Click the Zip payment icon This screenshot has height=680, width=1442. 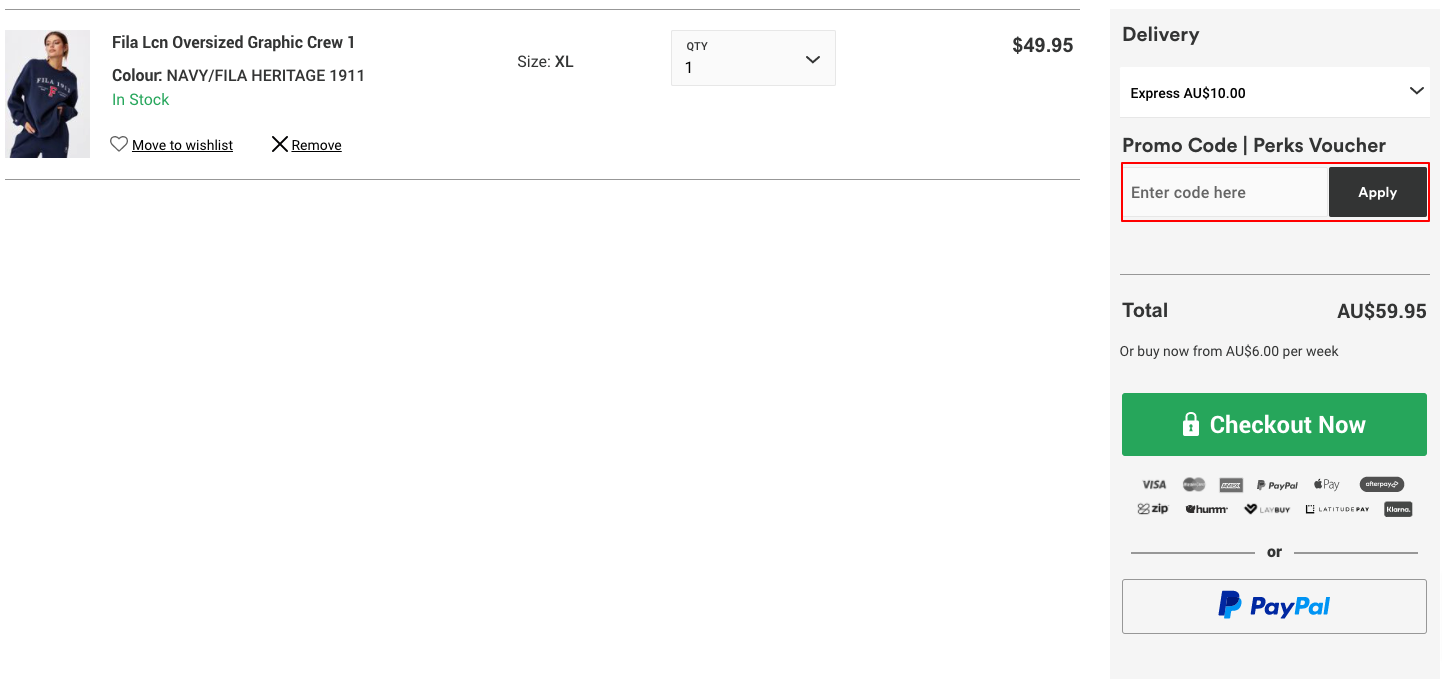(1153, 509)
